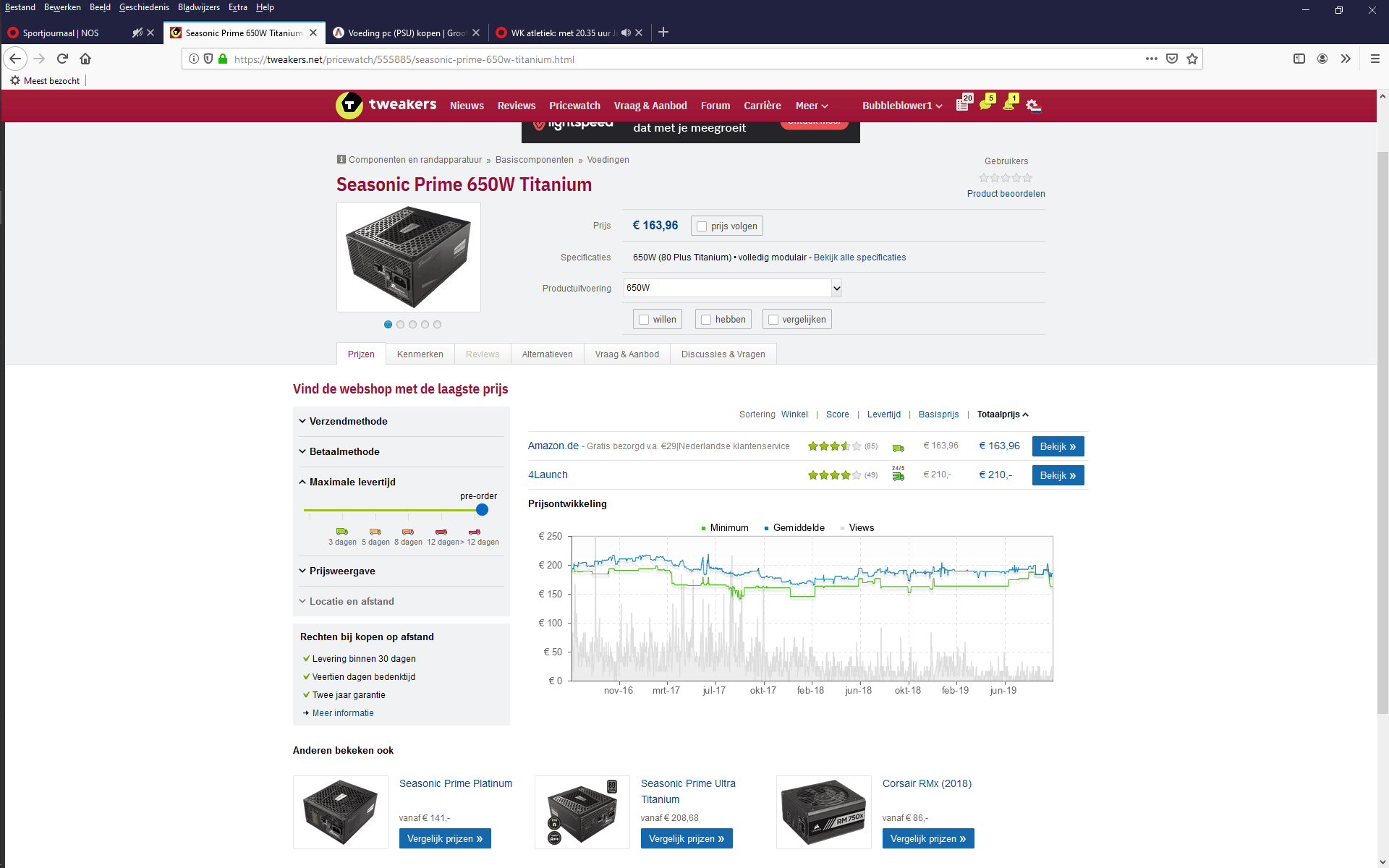Open messages icon with badge 5
Screen dimensions: 1389x868
click(987, 103)
